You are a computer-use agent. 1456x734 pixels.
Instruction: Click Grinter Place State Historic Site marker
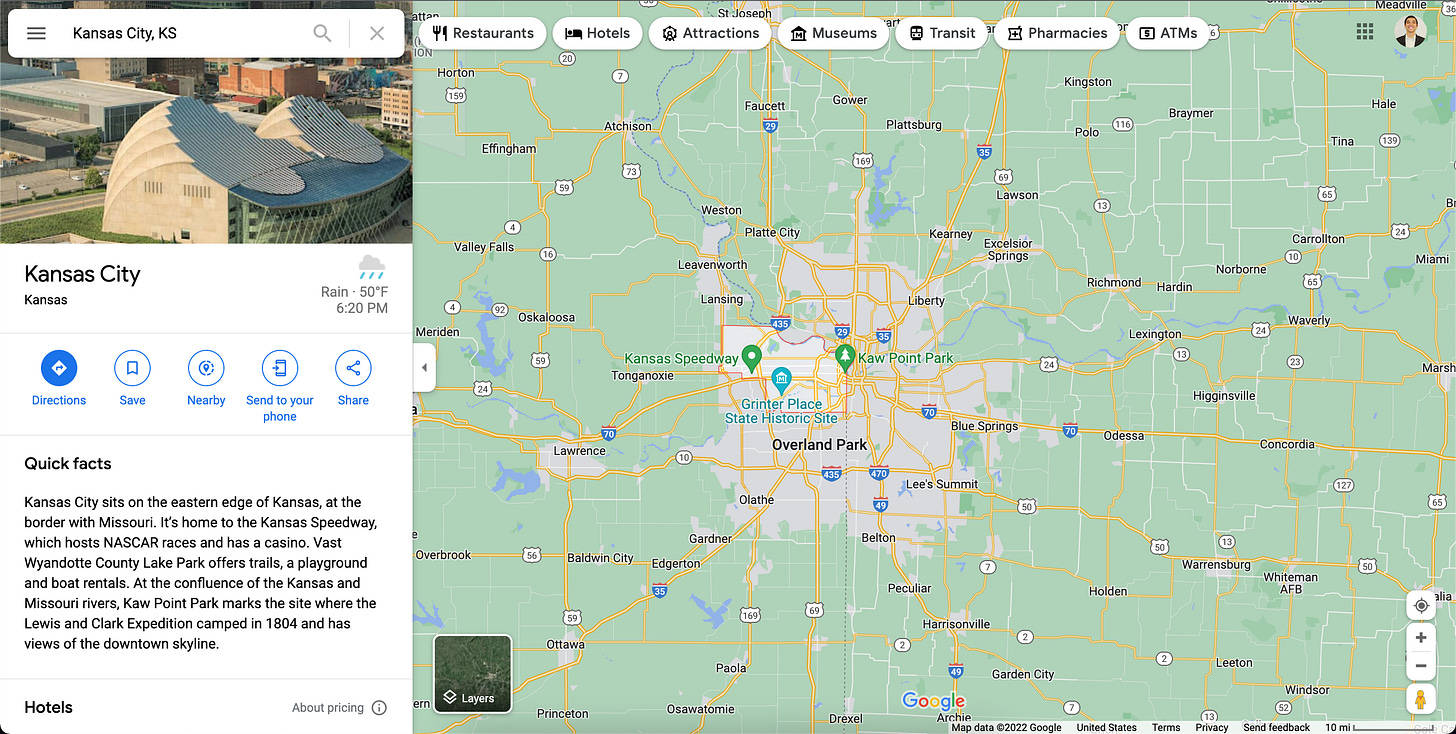(x=782, y=380)
